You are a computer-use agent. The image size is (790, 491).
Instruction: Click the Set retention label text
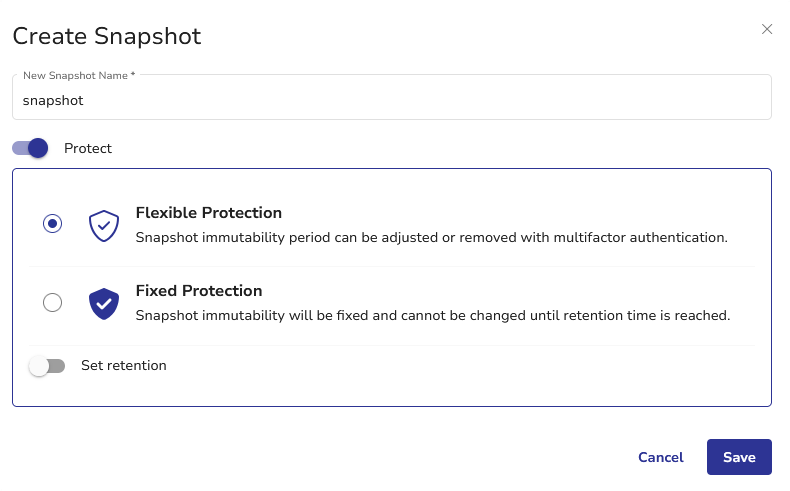(124, 366)
